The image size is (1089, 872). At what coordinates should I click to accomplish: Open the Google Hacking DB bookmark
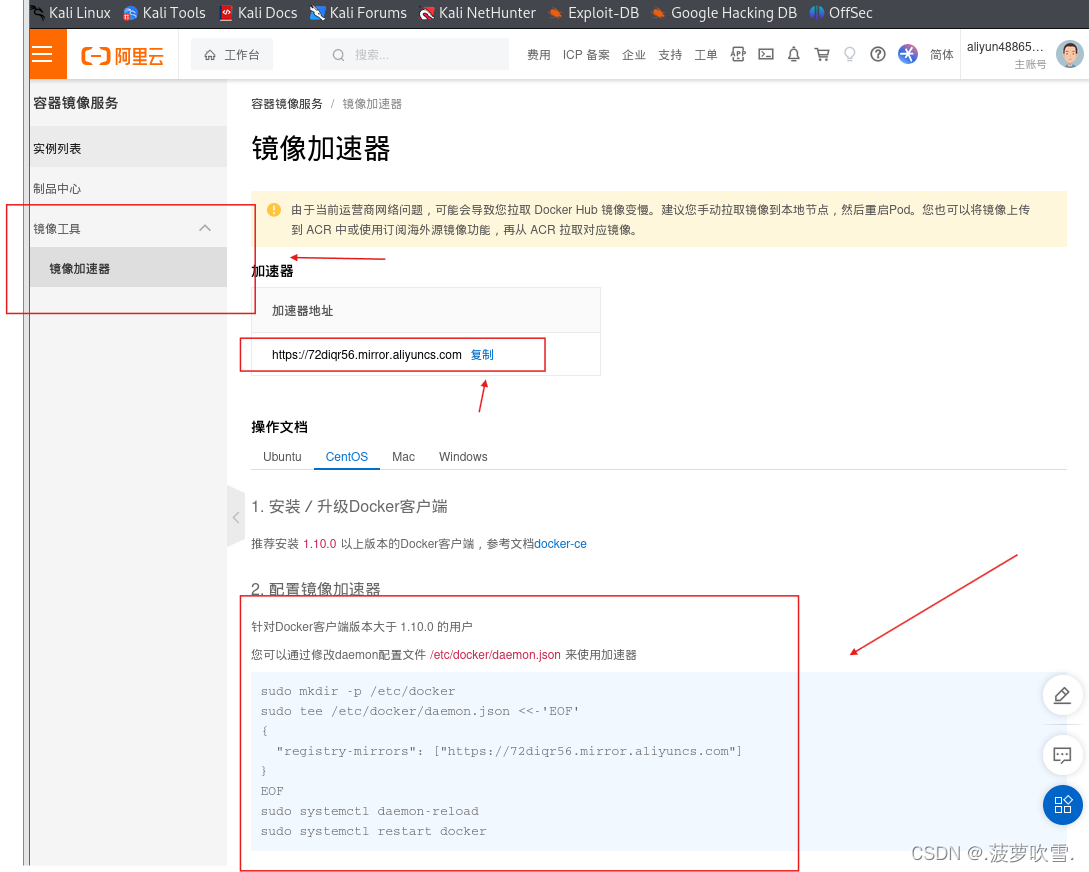(724, 12)
